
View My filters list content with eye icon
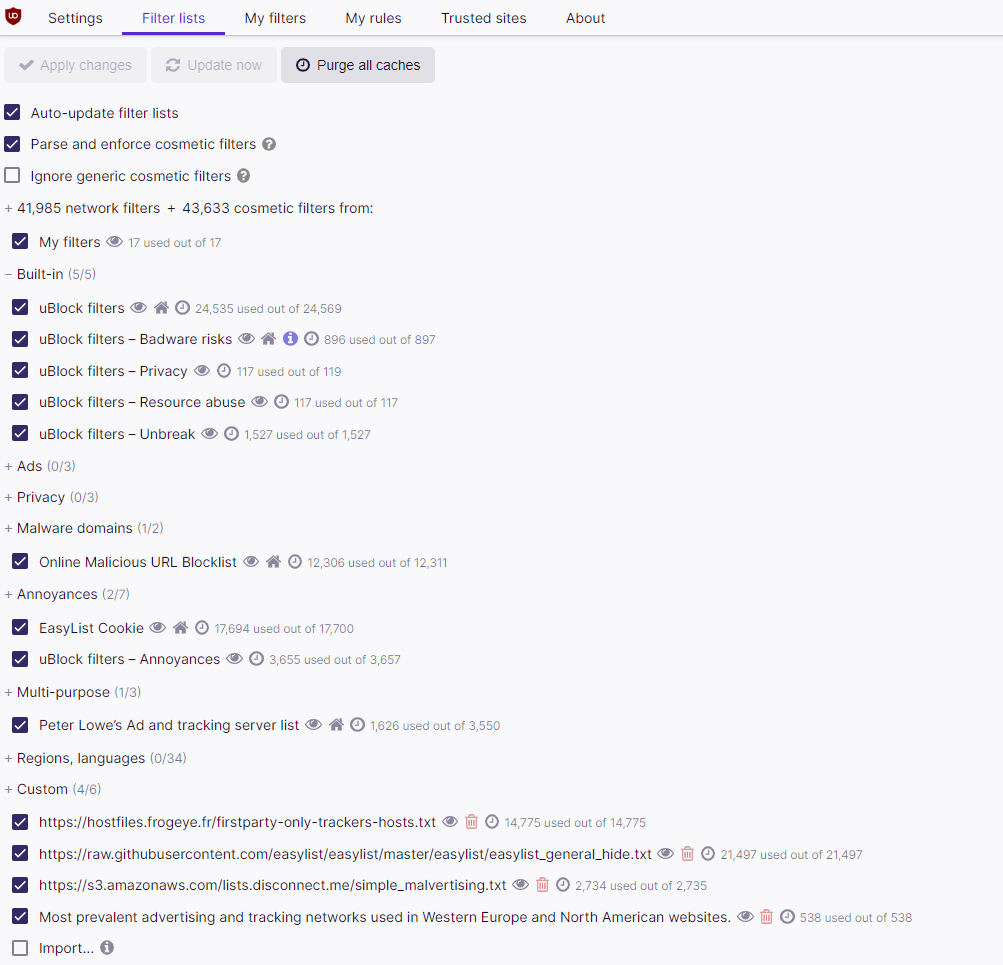(115, 242)
